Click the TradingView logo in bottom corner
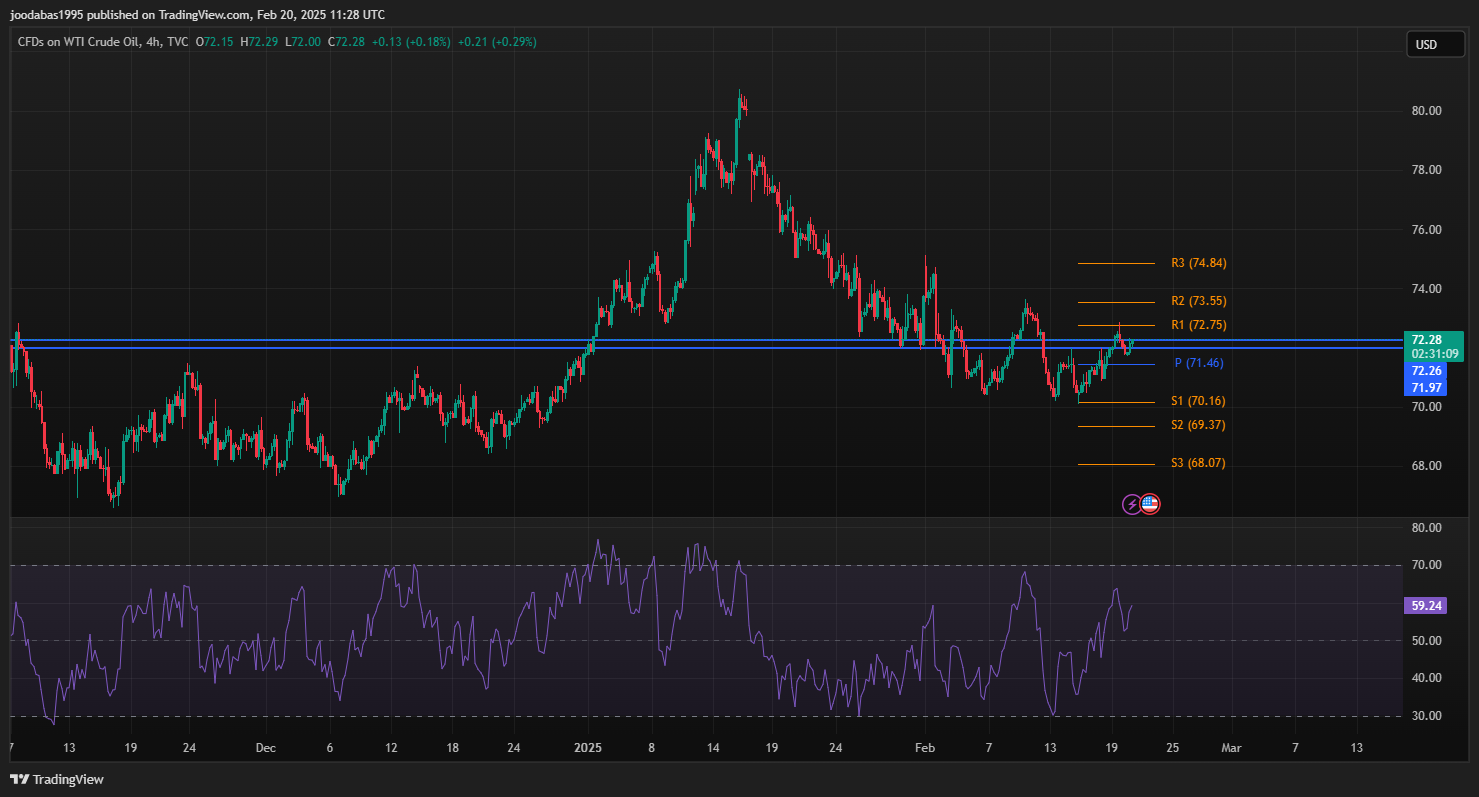 pos(57,779)
